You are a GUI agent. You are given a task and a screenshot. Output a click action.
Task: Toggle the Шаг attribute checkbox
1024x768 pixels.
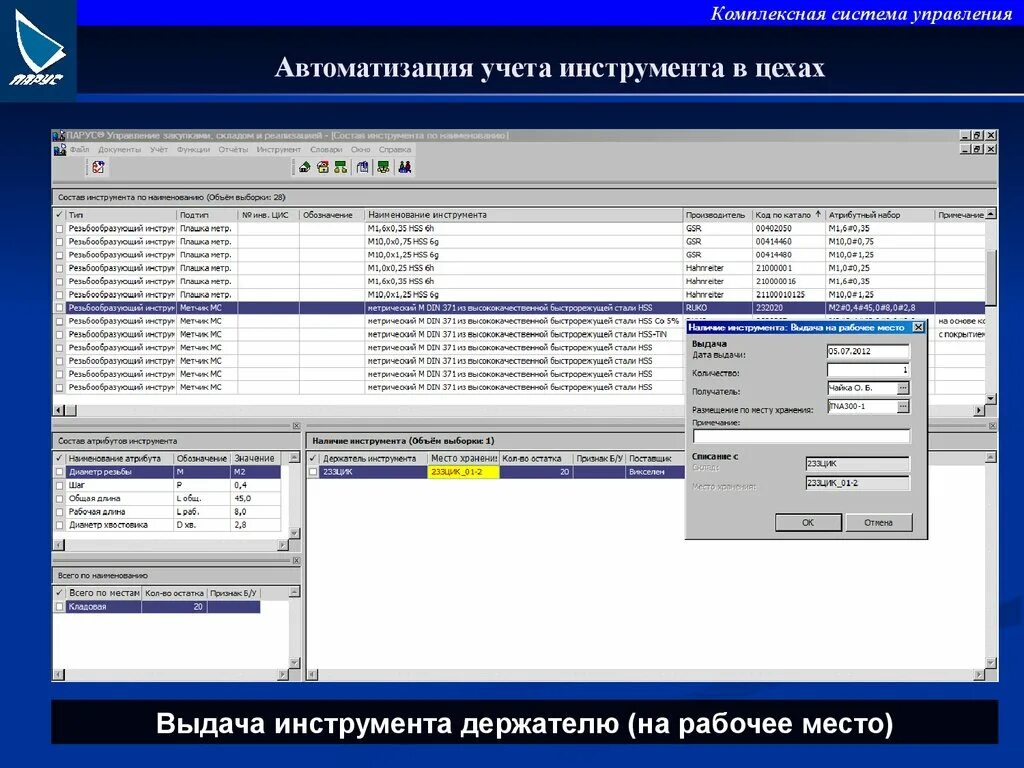(x=59, y=486)
